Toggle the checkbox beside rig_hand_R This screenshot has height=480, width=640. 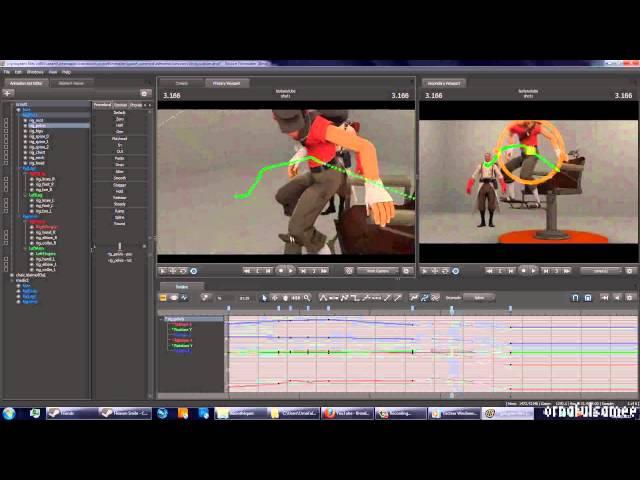6,232
